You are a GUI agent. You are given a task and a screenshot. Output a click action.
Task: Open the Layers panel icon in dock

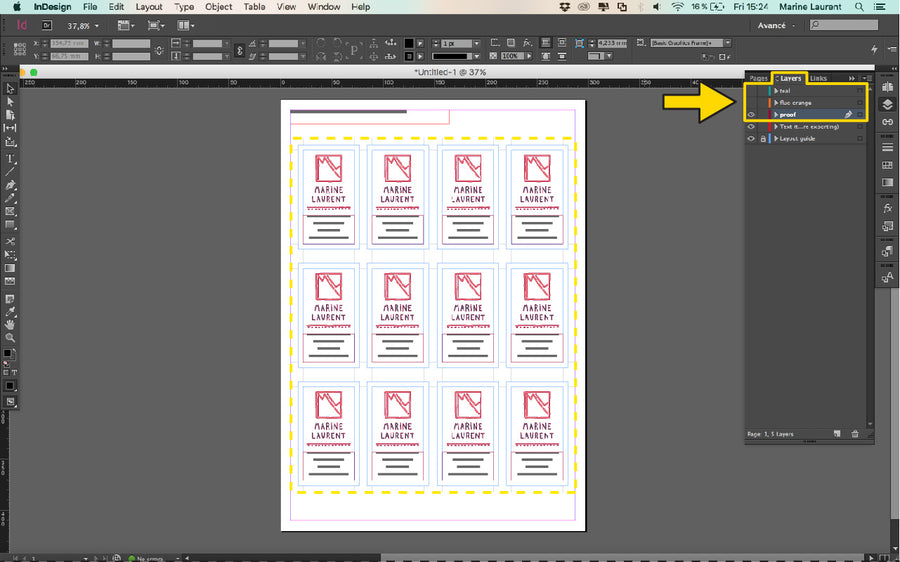click(x=887, y=104)
